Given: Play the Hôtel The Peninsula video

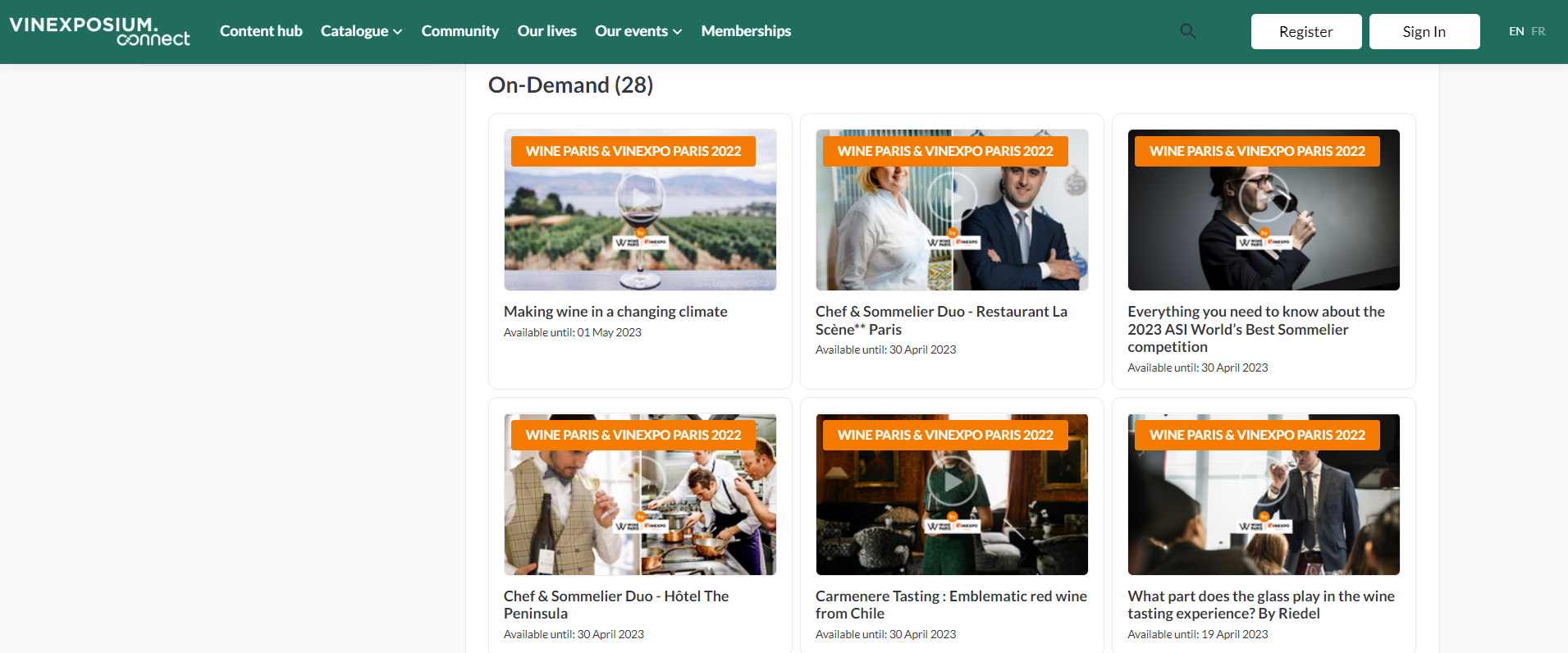Looking at the screenshot, I should (640, 482).
